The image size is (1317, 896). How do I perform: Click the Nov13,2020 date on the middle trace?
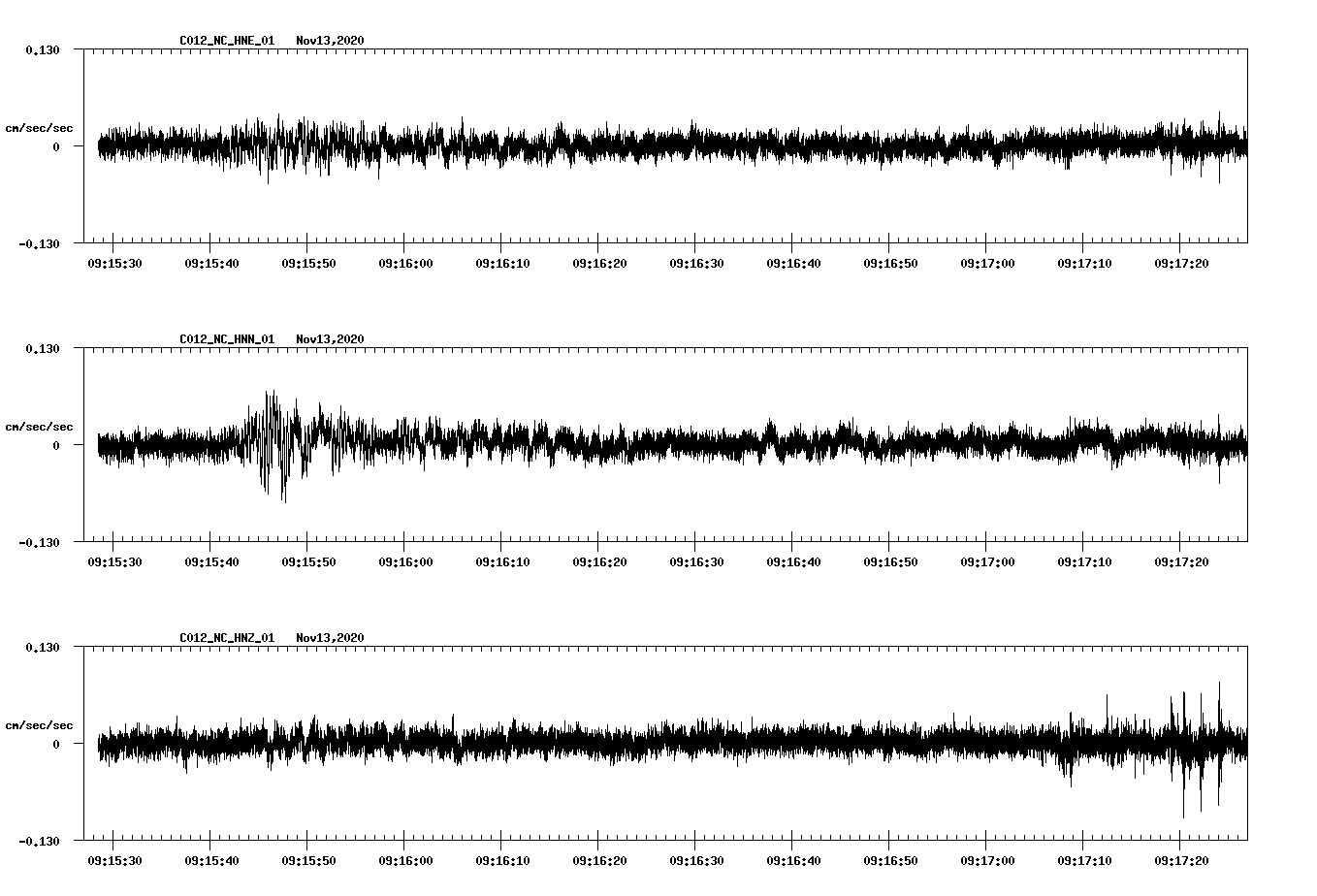point(330,340)
